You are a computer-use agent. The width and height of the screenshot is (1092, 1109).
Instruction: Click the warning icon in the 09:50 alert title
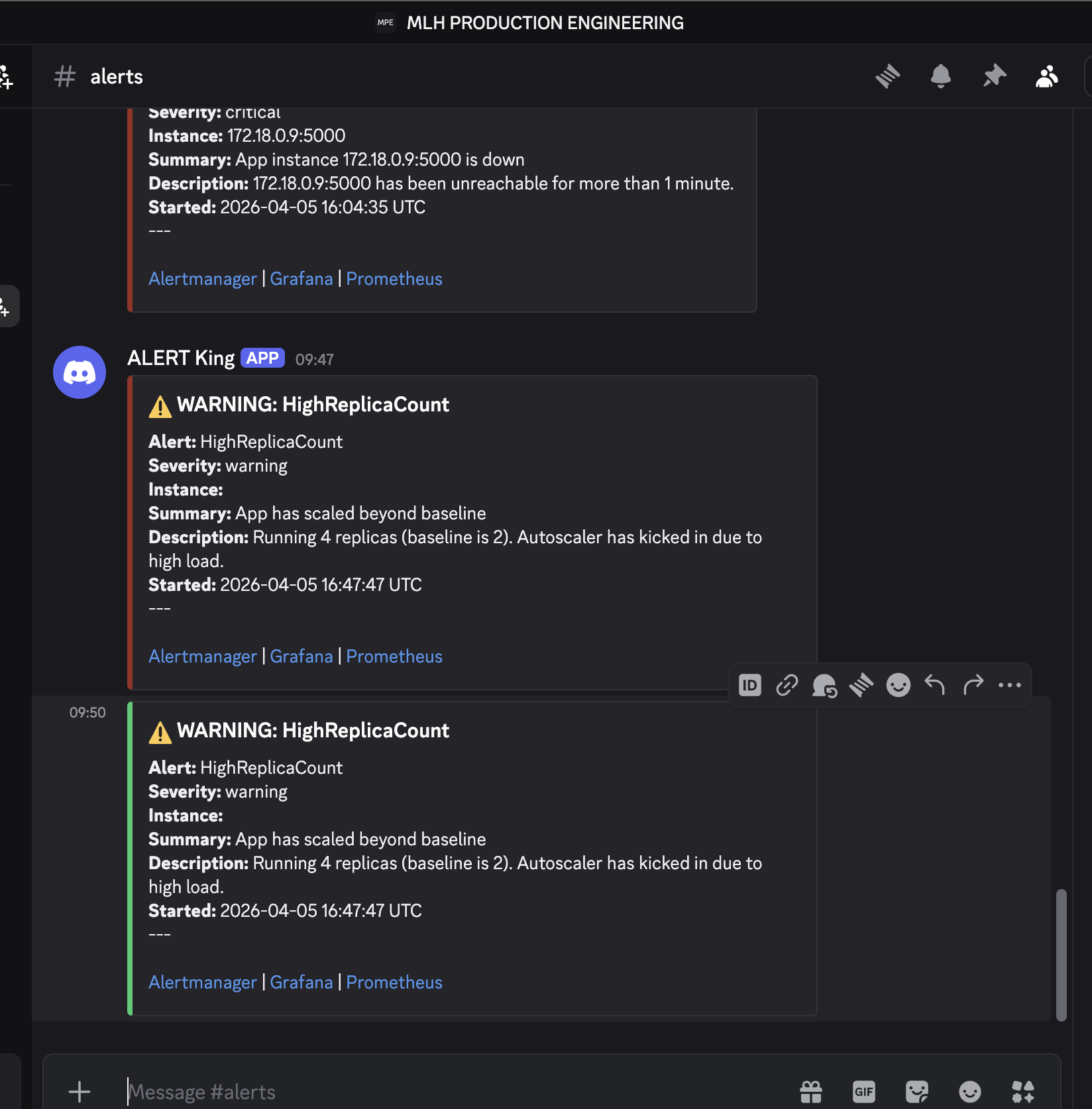click(160, 732)
